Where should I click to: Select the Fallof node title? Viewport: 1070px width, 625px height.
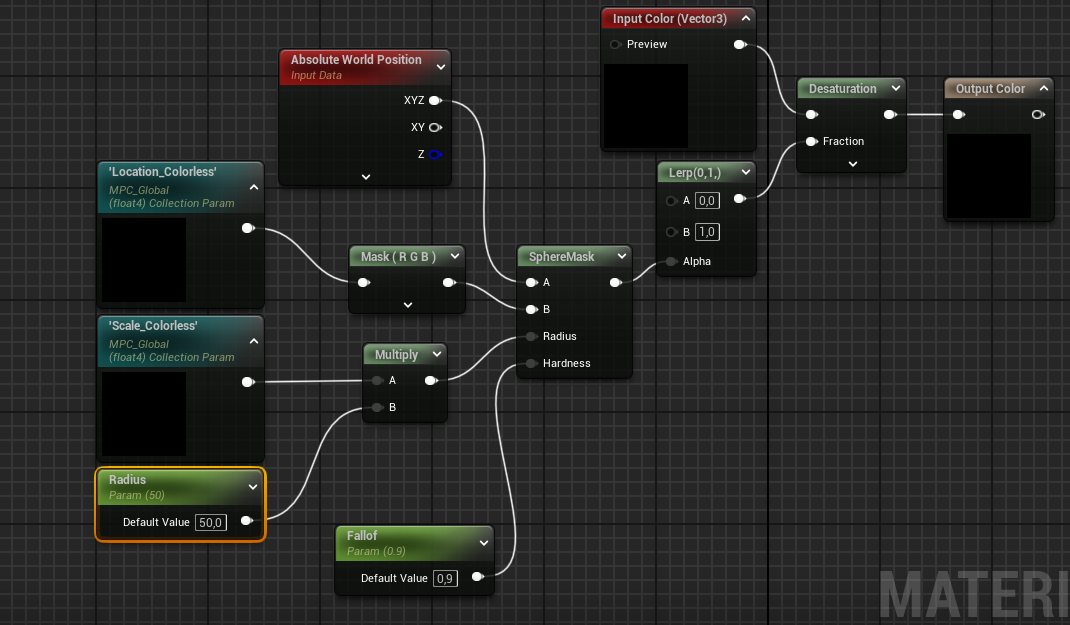362,536
